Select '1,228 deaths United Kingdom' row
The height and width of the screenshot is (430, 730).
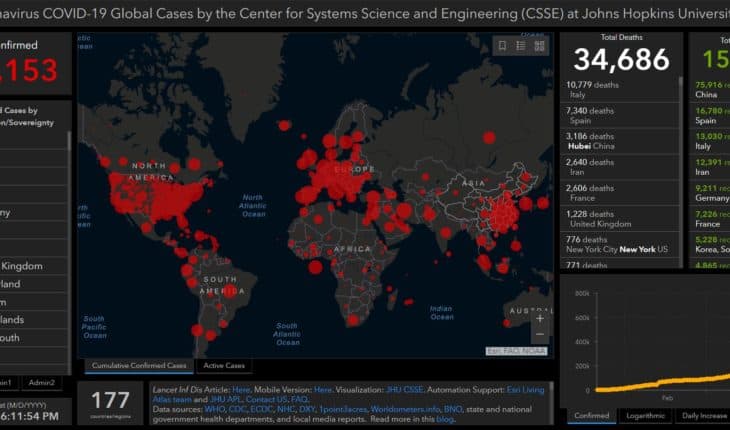click(619, 219)
